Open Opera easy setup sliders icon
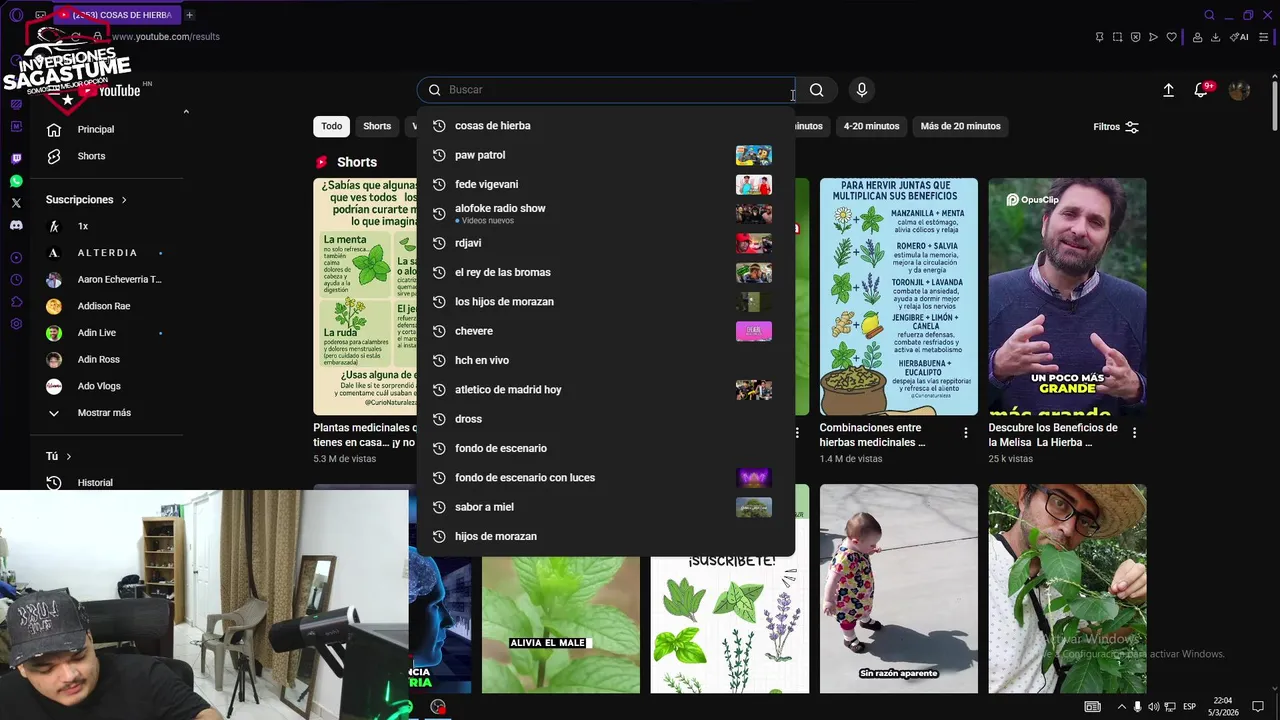The width and height of the screenshot is (1280, 720). coord(1265,37)
